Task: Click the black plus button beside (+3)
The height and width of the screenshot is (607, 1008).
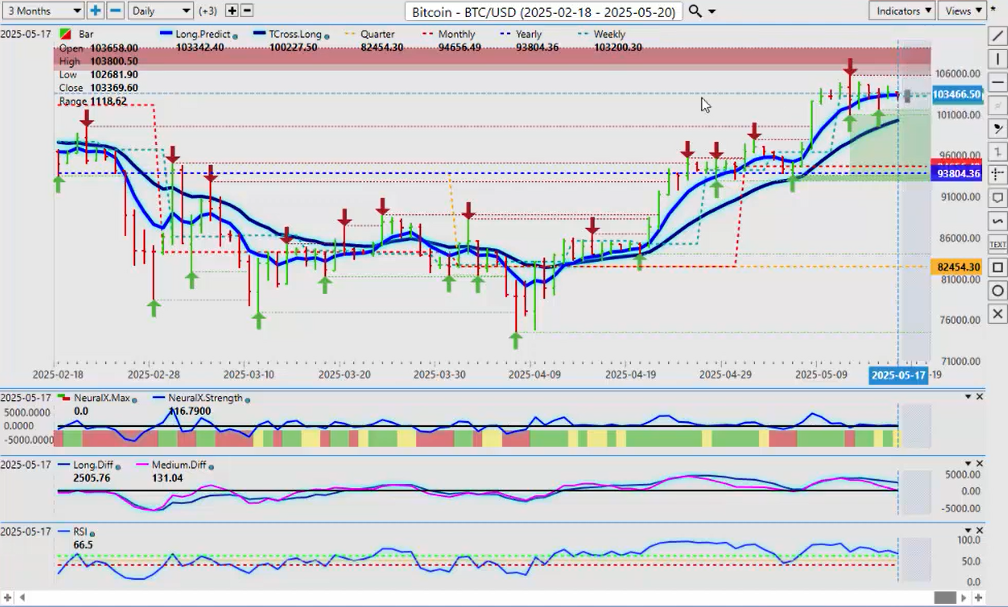Action: click(231, 10)
